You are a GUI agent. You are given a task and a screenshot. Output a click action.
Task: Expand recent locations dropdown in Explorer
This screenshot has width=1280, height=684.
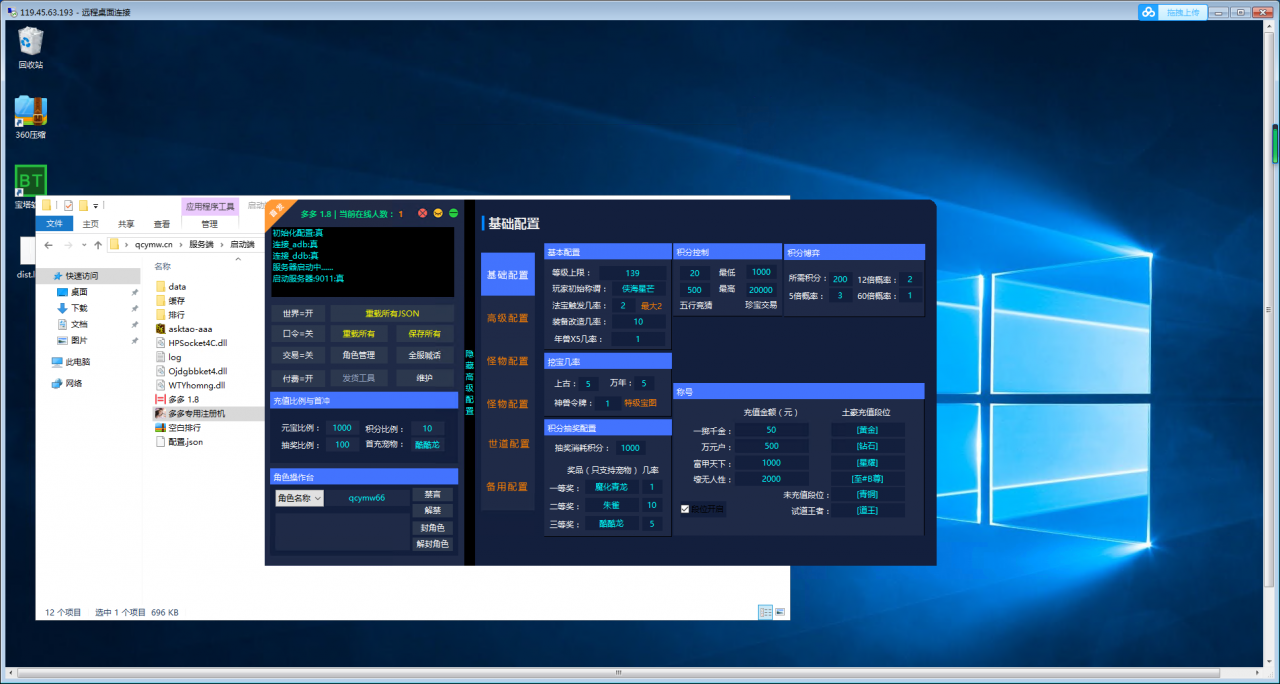[x=84, y=245]
